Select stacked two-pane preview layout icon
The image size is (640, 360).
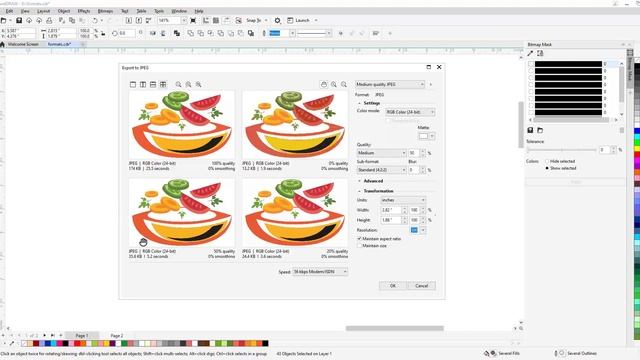click(153, 84)
